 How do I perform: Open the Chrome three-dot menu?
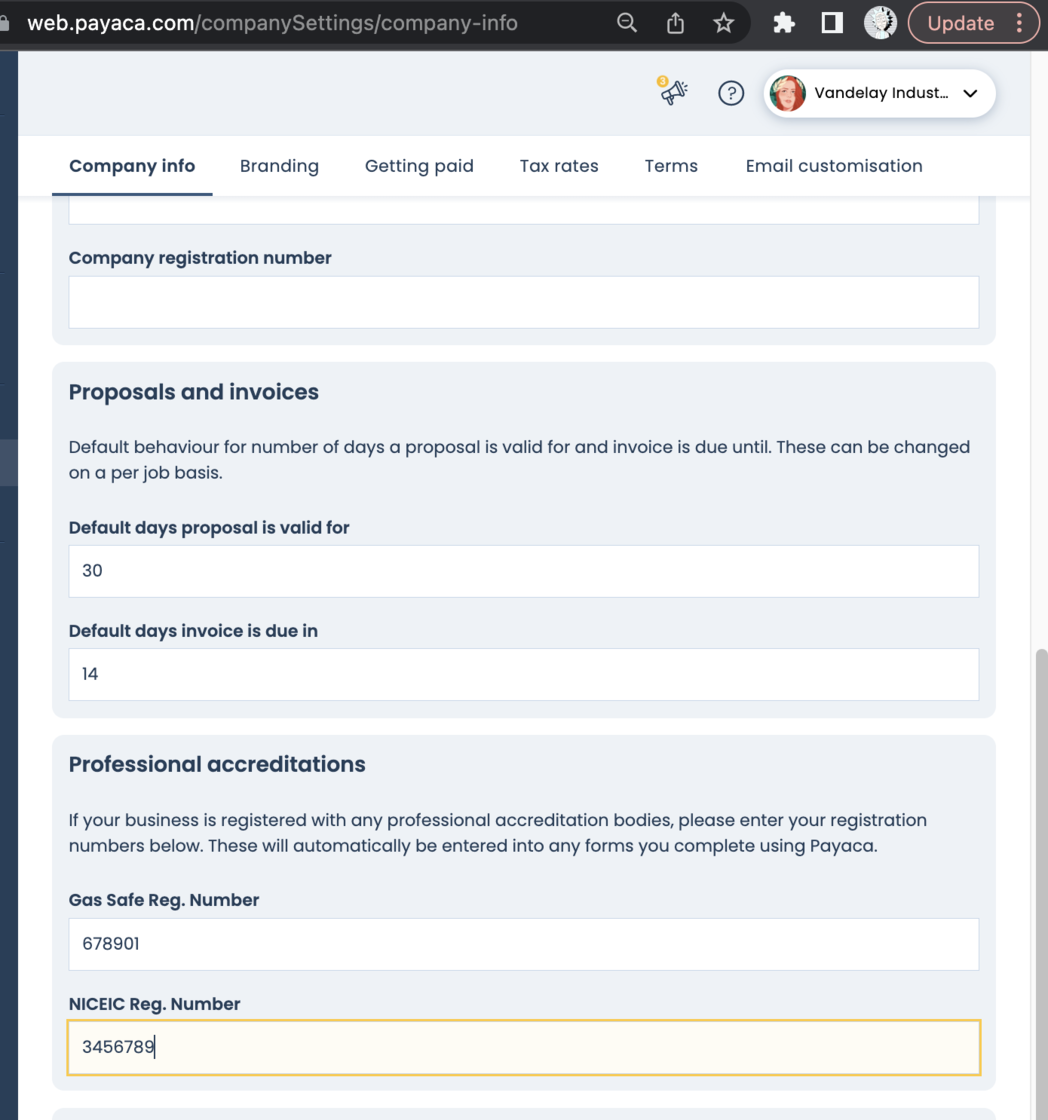point(1019,23)
